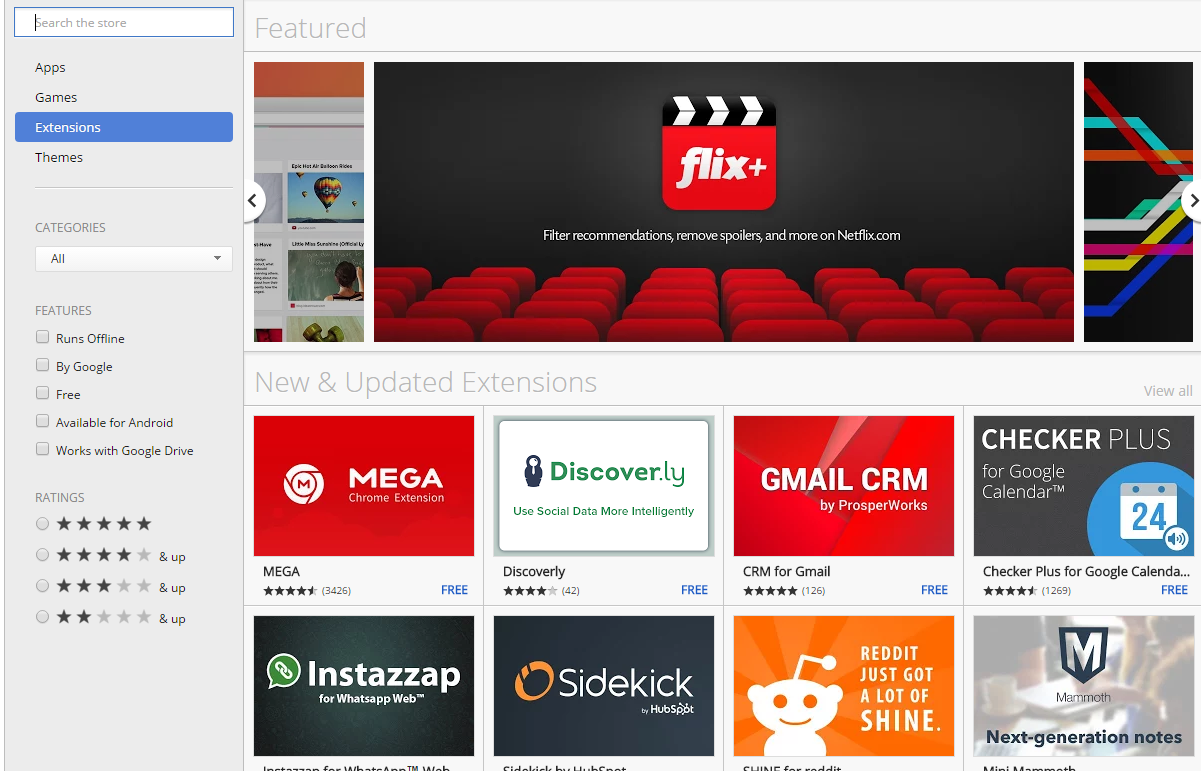Screen dimensions: 1201x771
Task: Click FREE label under MEGA
Action: (455, 590)
